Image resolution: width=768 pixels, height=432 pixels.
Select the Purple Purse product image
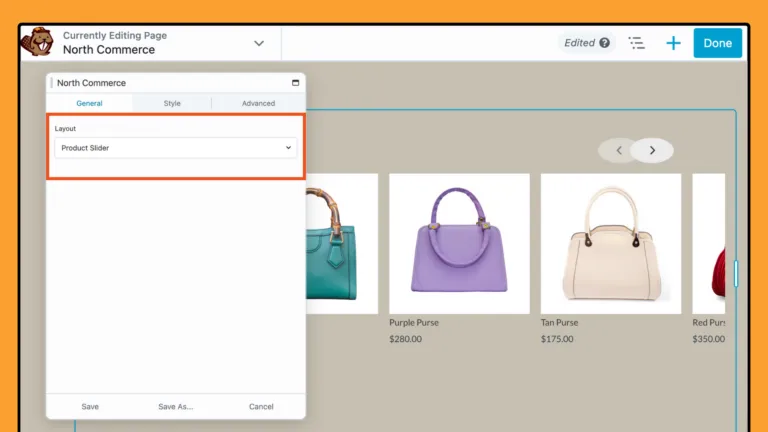click(x=459, y=243)
